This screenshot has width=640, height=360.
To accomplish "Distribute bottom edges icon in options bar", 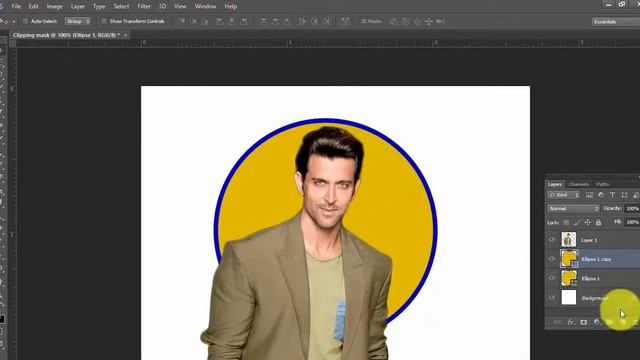I will point(287,21).
